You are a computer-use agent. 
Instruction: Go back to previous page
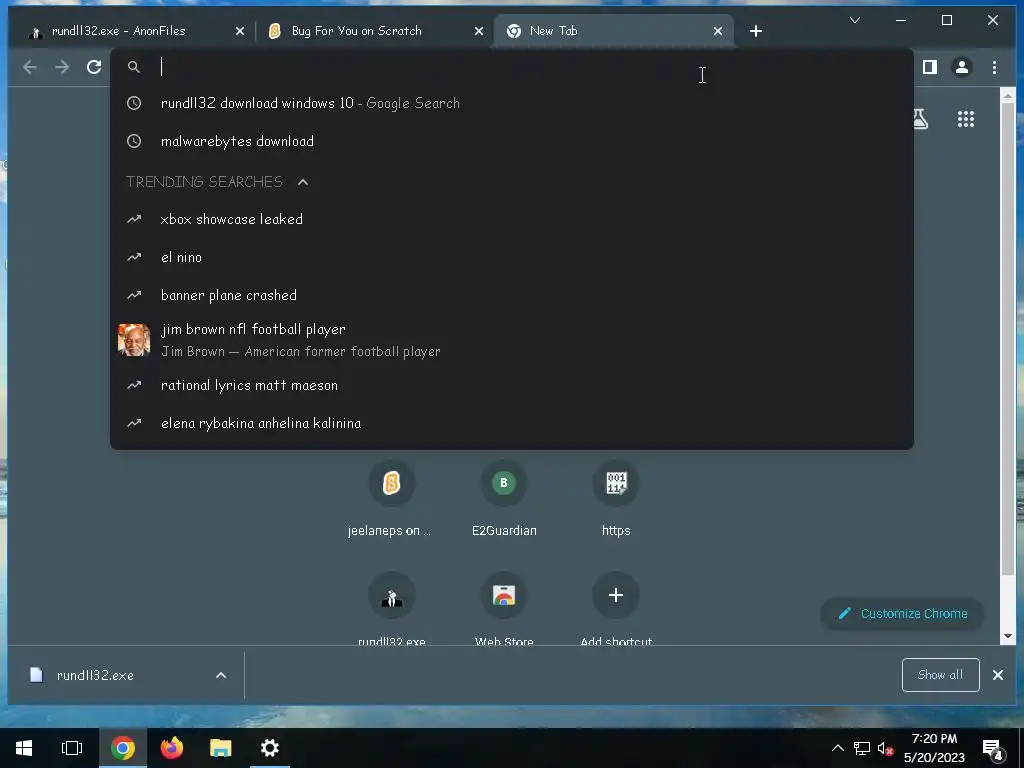[30, 67]
